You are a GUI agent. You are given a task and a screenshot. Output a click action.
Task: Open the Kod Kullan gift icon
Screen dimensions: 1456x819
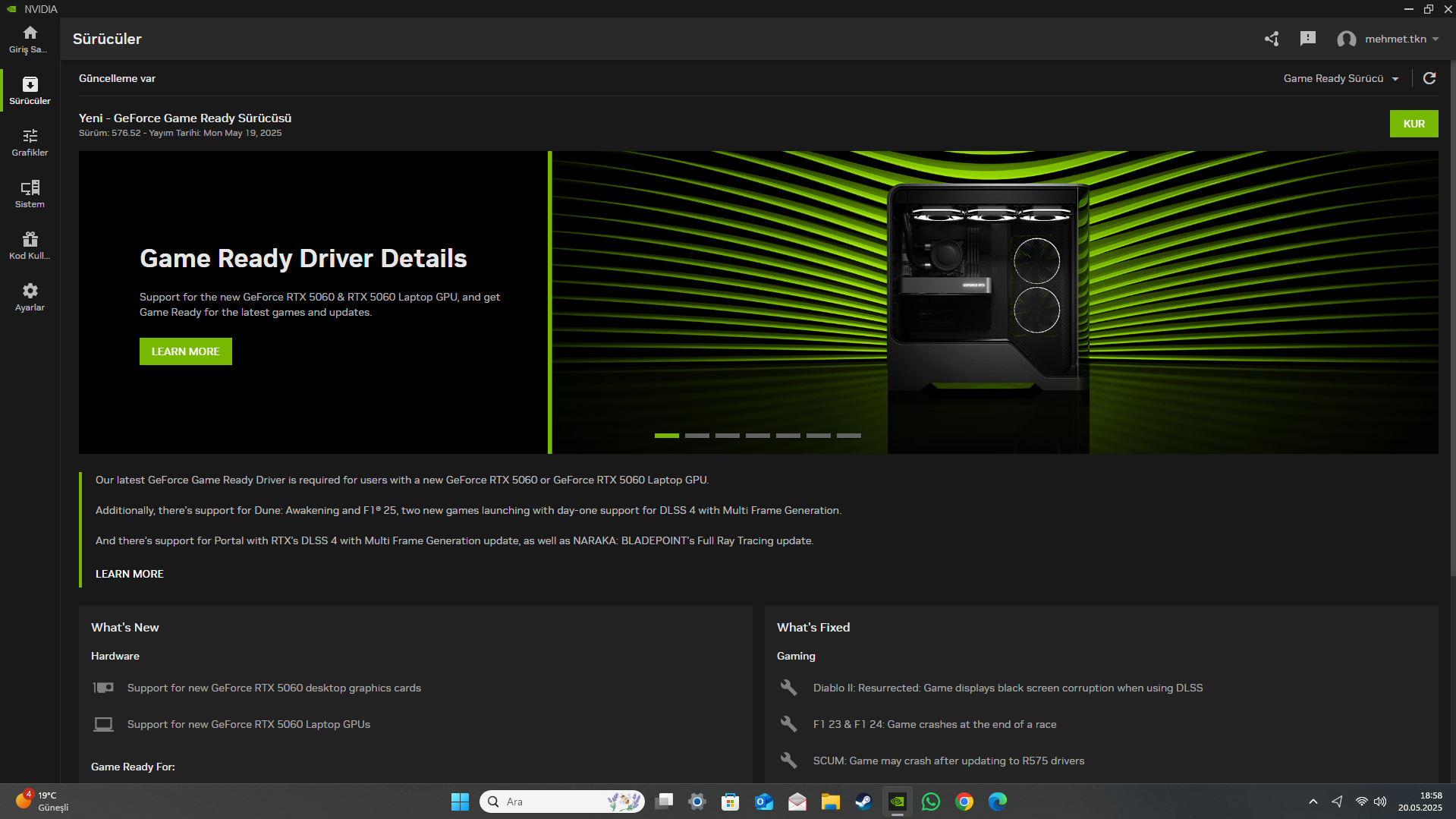[x=30, y=239]
